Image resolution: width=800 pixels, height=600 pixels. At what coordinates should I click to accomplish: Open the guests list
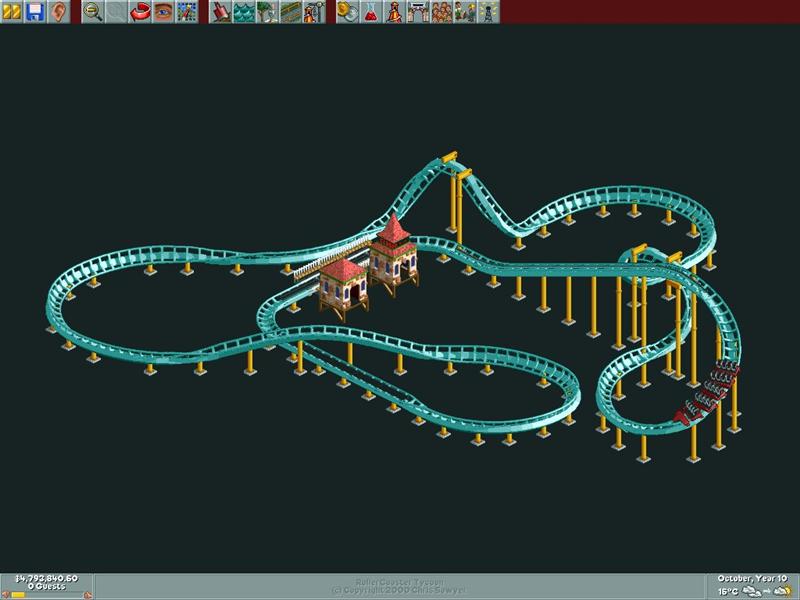(x=442, y=12)
